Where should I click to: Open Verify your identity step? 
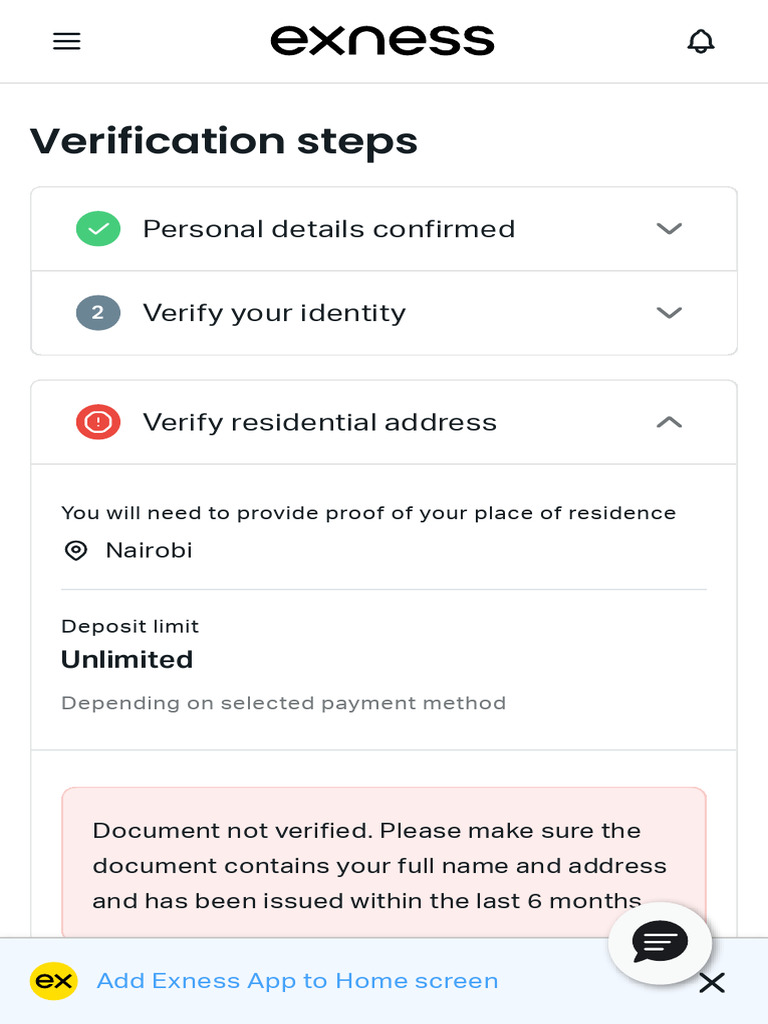point(274,313)
